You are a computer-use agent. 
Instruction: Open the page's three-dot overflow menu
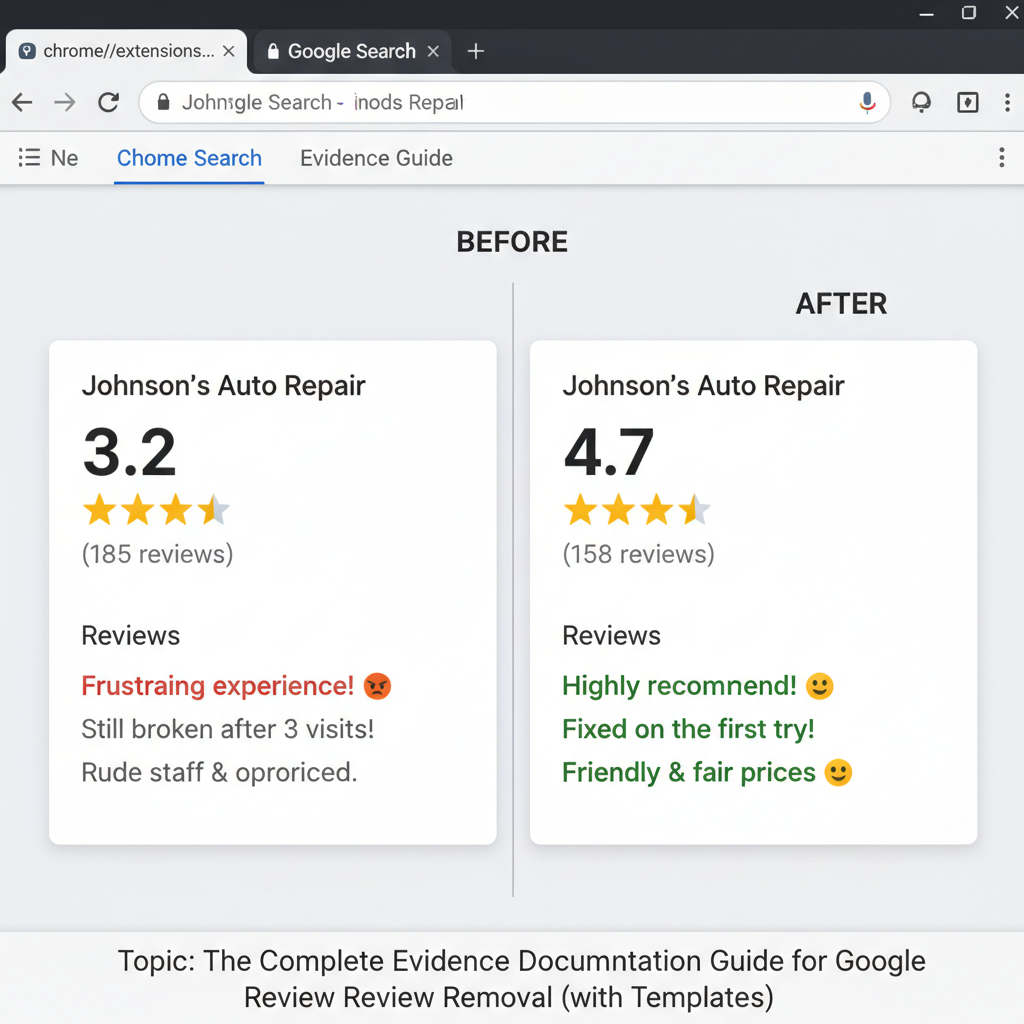(1002, 157)
